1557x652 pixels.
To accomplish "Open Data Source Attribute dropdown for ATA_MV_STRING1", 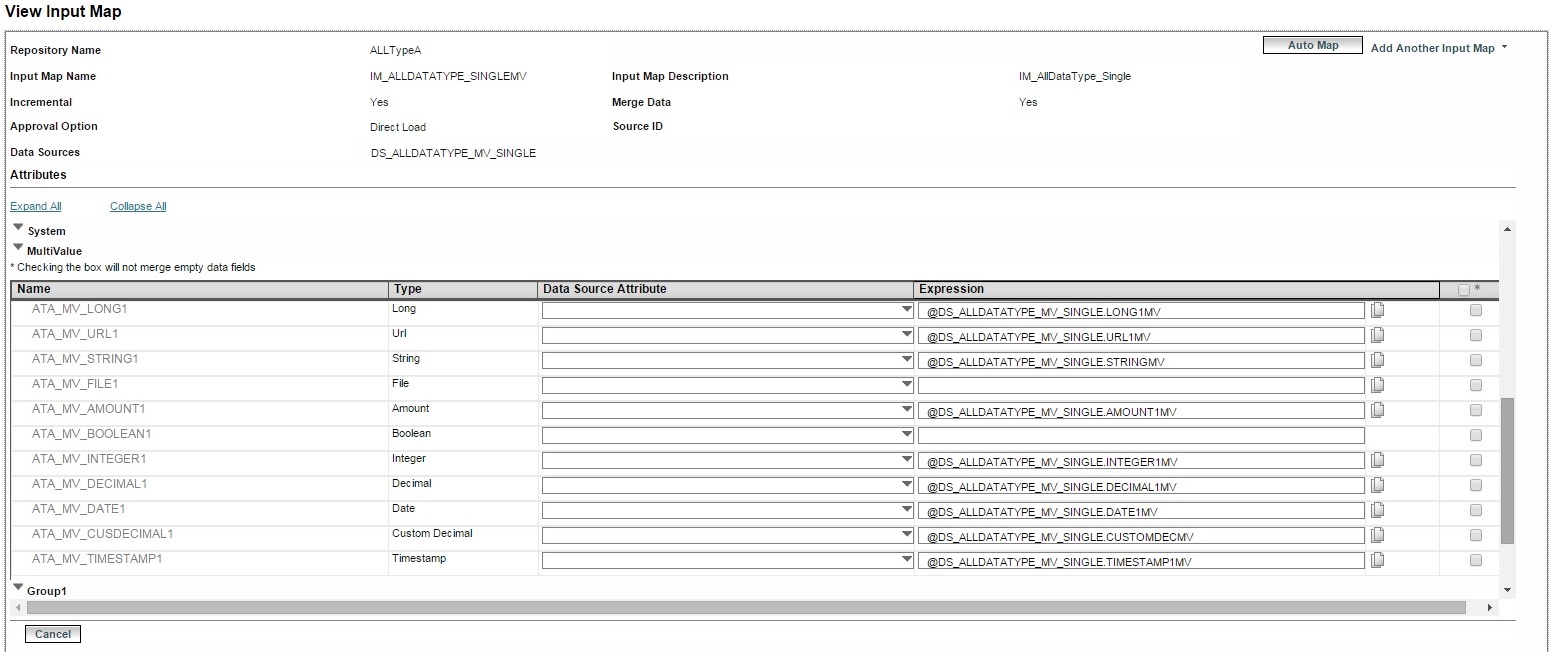I will (x=728, y=361).
